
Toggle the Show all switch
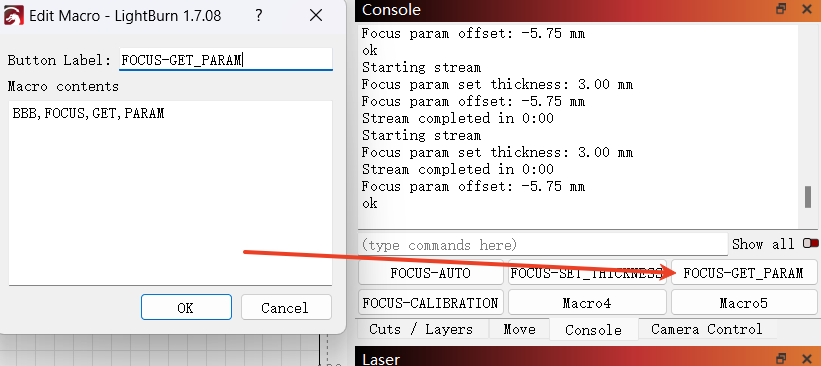point(811,243)
